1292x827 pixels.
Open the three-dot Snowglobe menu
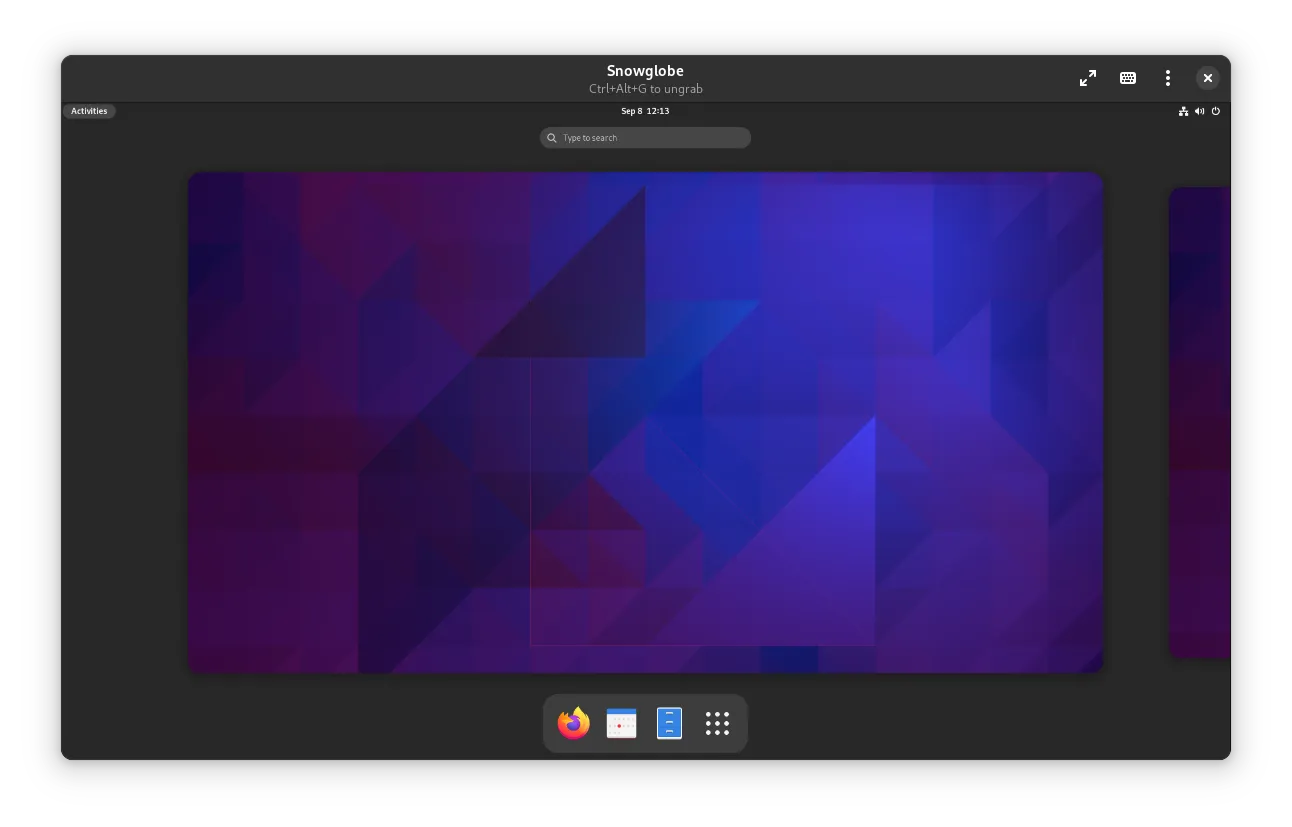click(1167, 78)
